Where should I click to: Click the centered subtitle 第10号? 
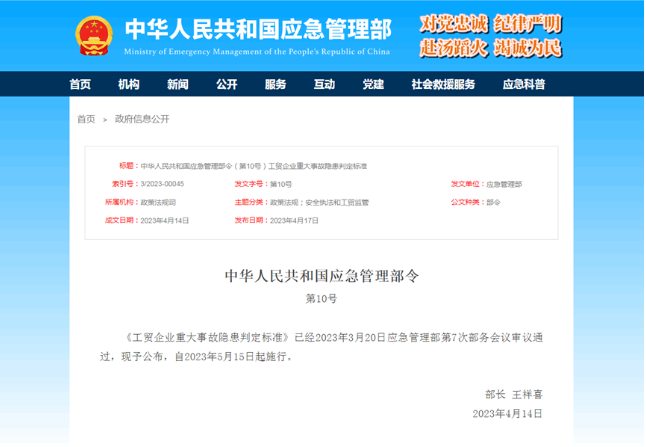click(x=321, y=299)
